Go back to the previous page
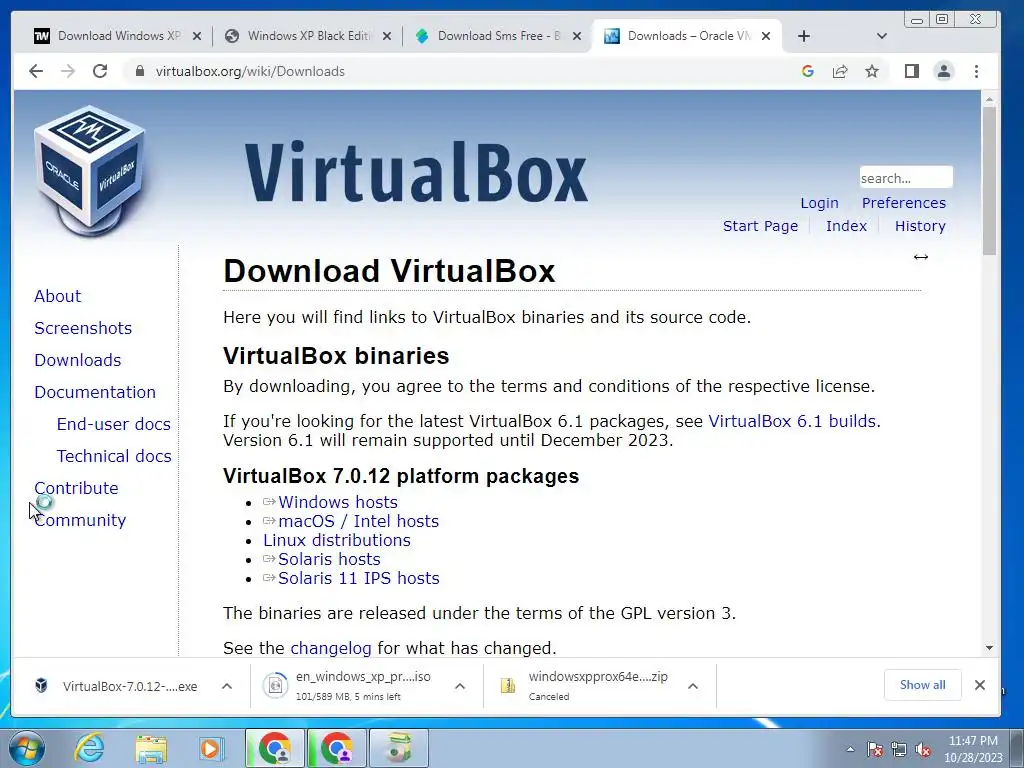 (36, 71)
